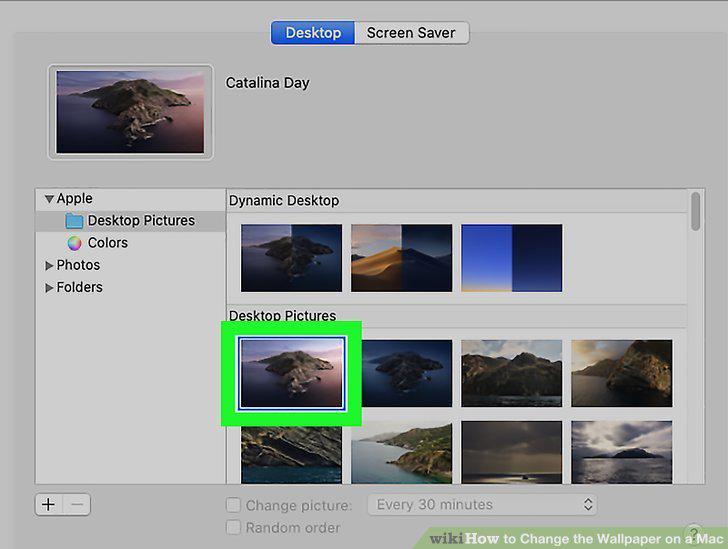Select the Catalina Day wallpaper thumbnail

tap(292, 373)
